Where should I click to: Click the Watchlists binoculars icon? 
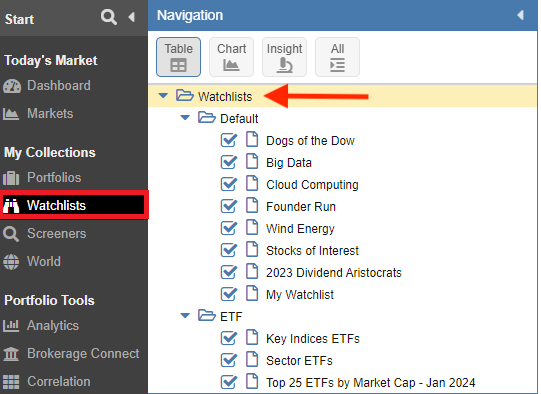pos(11,206)
